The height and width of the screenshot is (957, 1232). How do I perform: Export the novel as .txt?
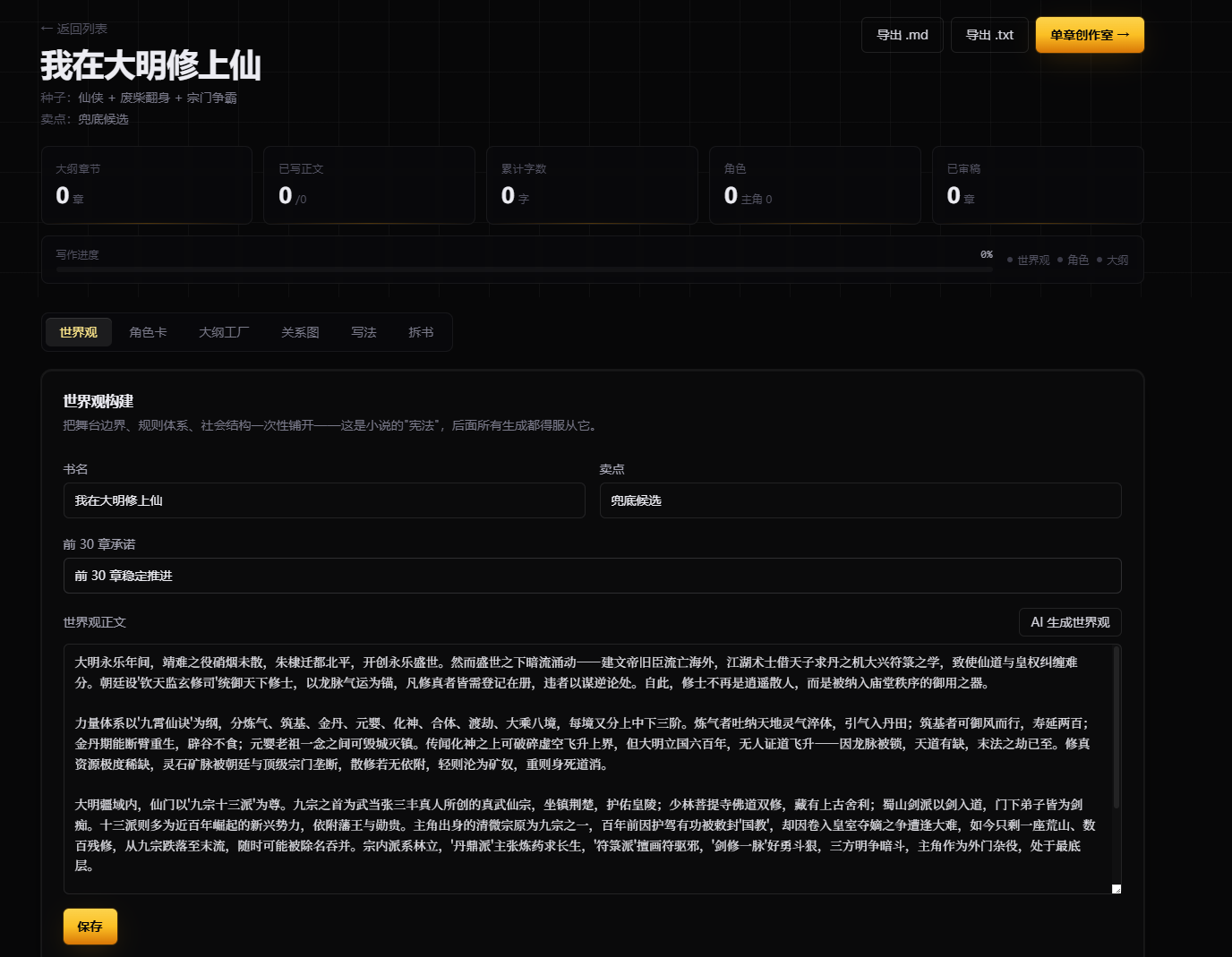989,35
